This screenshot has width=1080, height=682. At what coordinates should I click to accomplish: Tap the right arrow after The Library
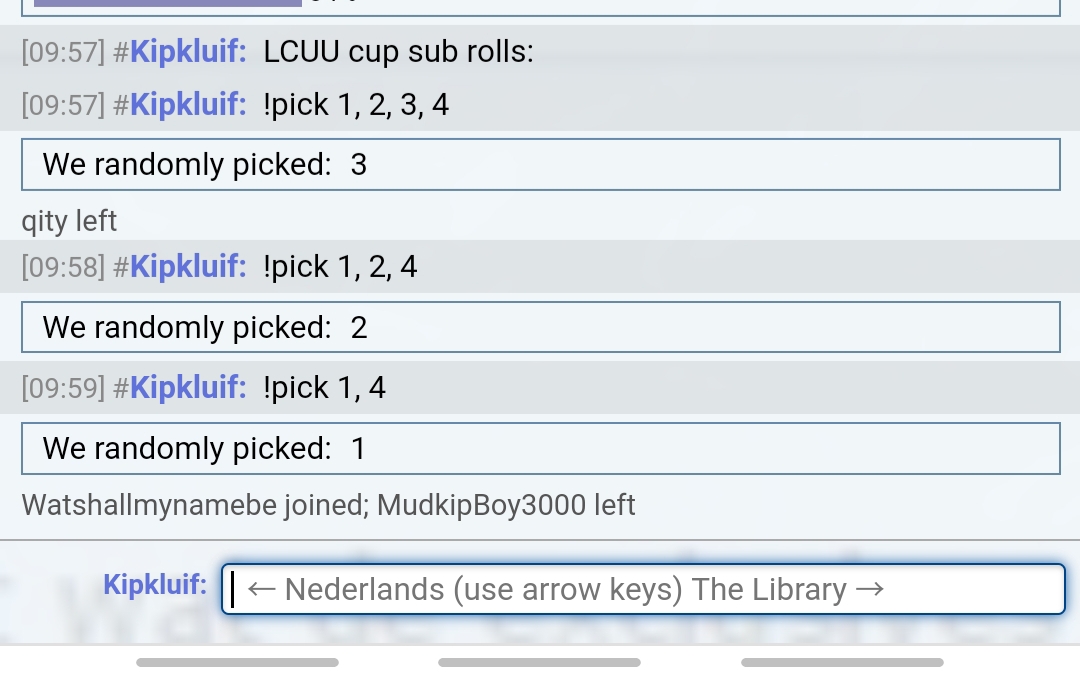(x=870, y=590)
